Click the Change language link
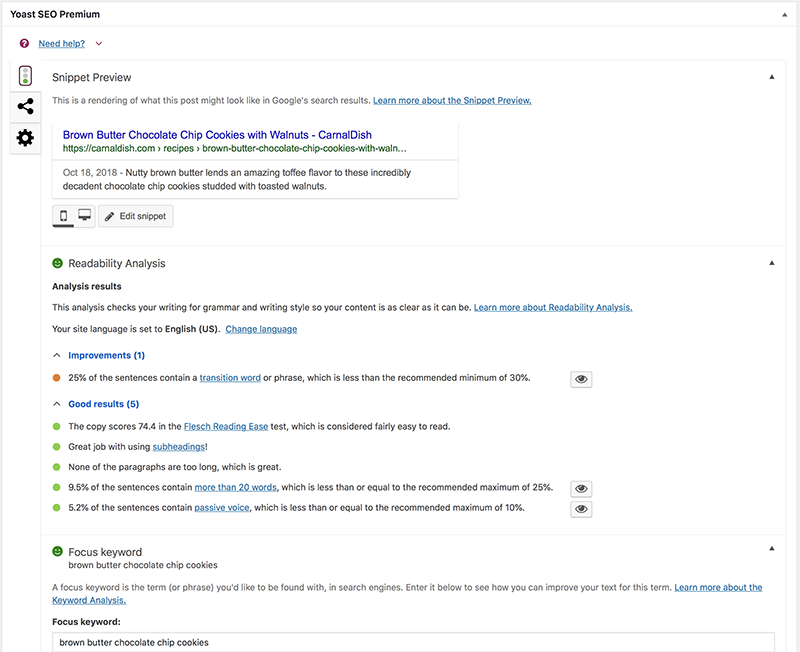Viewport: 800px width, 652px height. pos(261,330)
